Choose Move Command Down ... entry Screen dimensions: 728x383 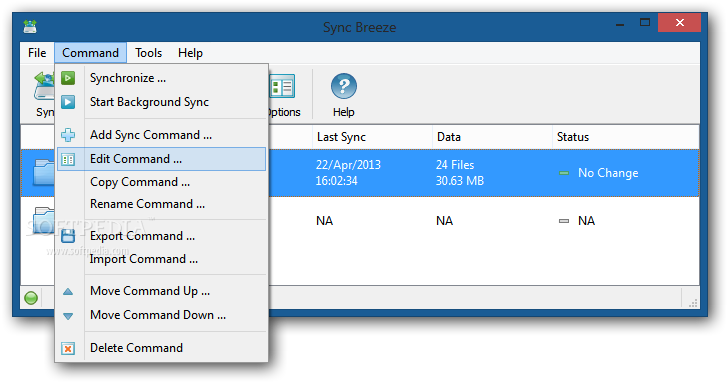pyautogui.click(x=161, y=315)
